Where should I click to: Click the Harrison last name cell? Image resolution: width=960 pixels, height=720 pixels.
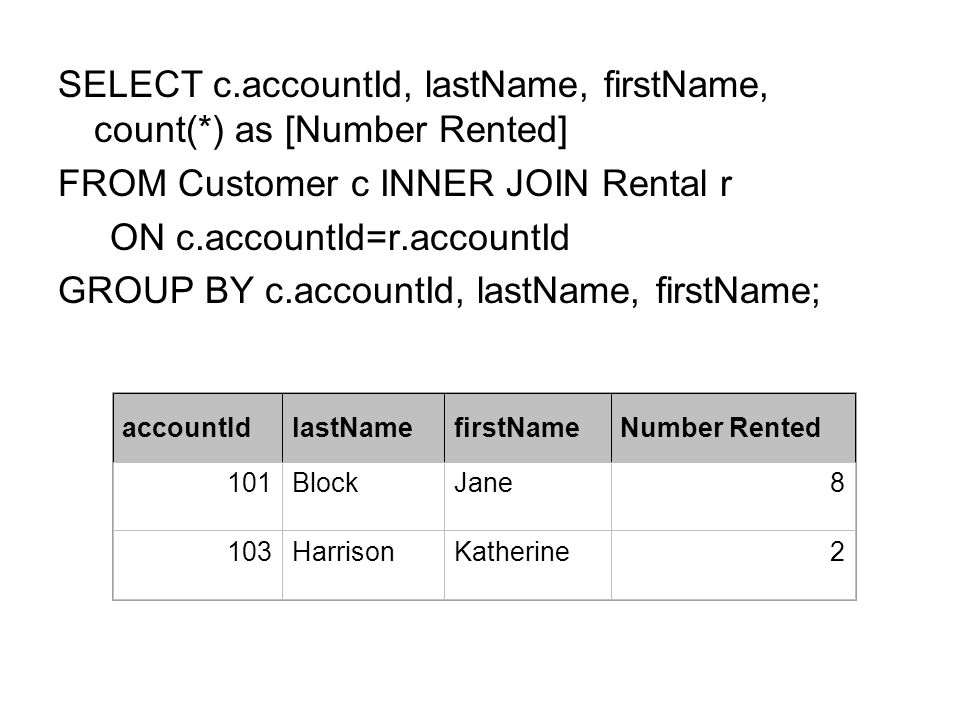(x=364, y=565)
